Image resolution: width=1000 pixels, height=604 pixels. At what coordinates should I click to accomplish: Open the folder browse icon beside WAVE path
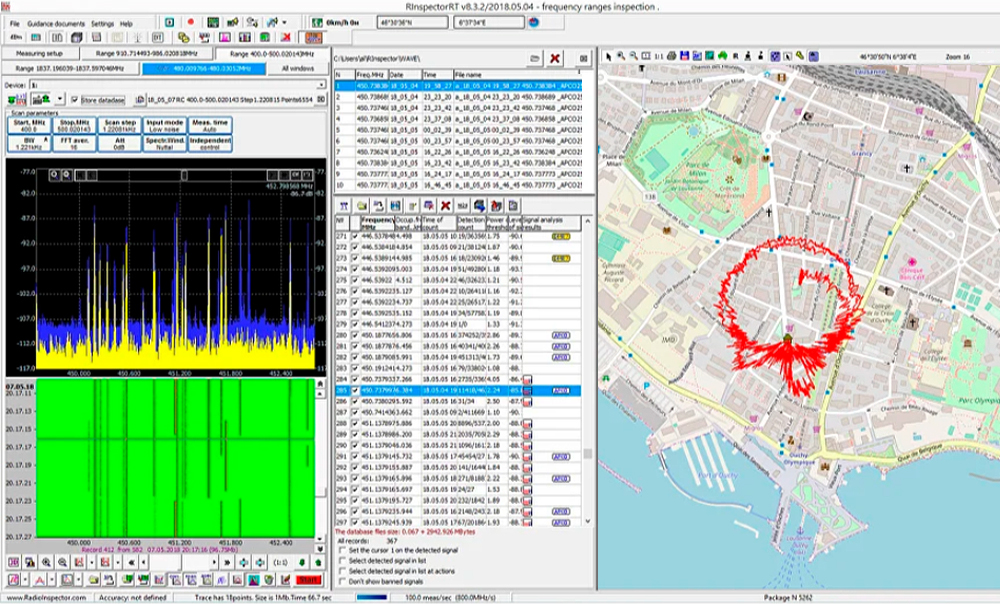click(536, 59)
